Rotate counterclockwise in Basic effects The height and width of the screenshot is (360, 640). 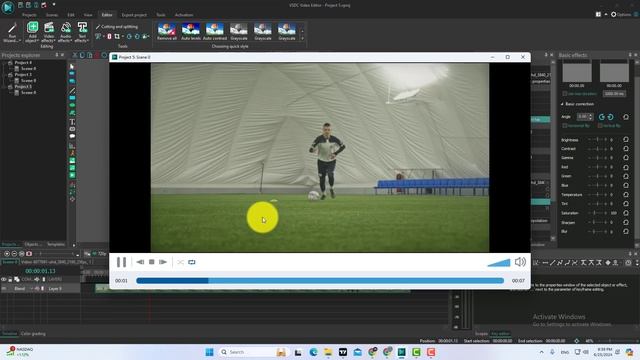pos(602,117)
